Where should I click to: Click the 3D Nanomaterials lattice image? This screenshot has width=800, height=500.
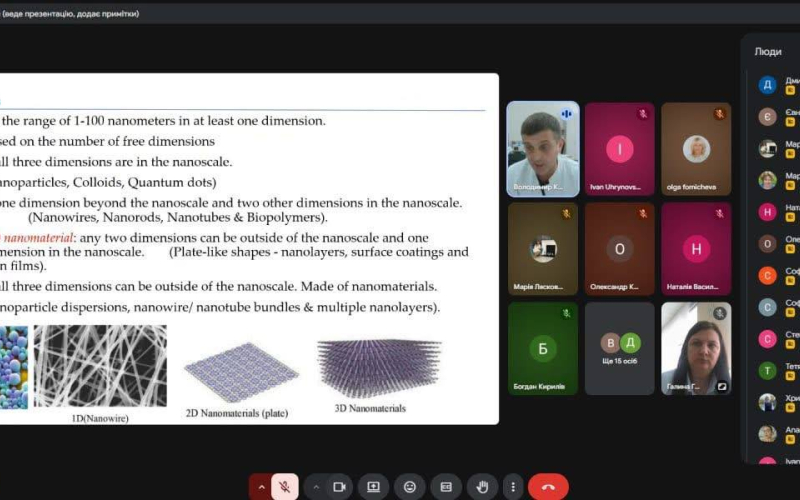[x=379, y=368]
